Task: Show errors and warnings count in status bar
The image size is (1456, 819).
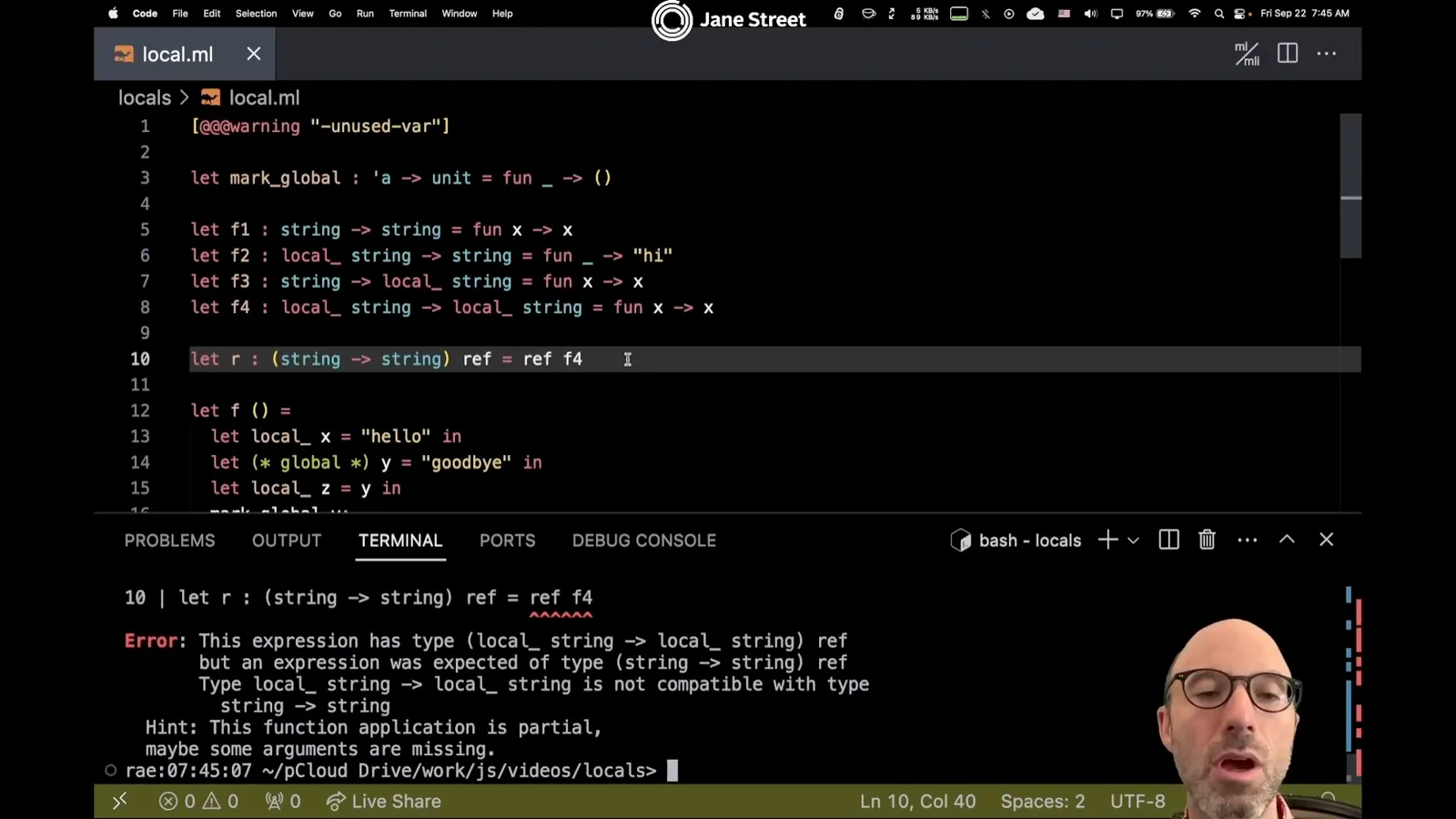Action: [198, 801]
